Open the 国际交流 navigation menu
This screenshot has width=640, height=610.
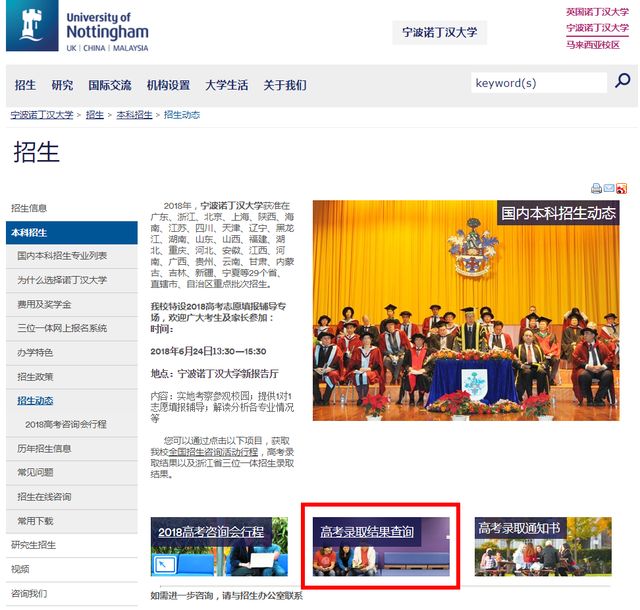click(x=110, y=85)
